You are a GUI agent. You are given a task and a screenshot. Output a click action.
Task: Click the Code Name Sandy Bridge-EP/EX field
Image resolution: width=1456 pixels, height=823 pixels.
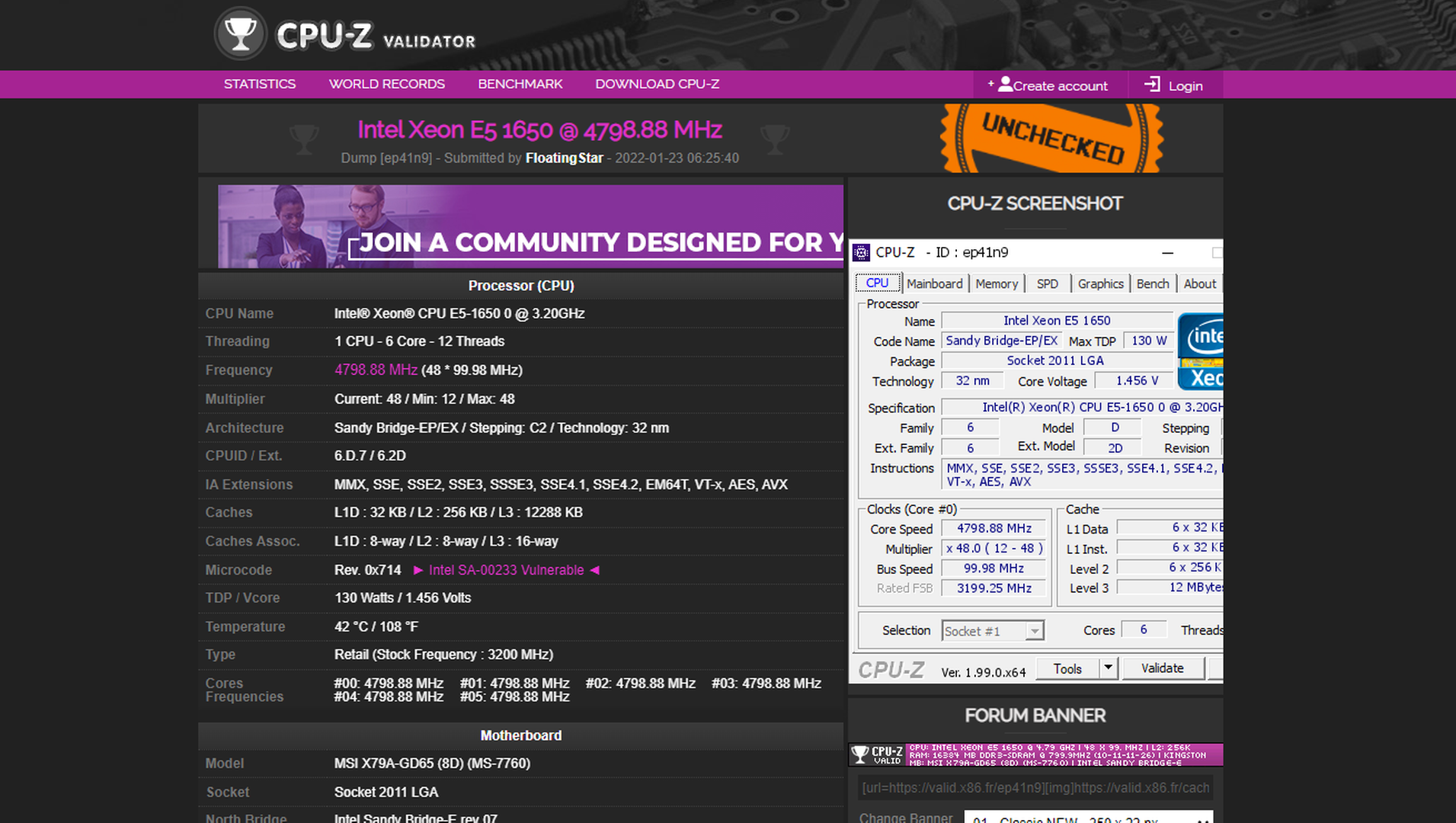coord(1001,341)
